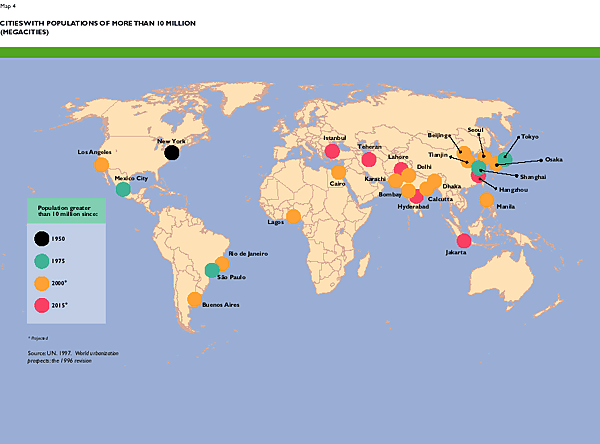Select the orange Los Angeles marker

point(101,166)
